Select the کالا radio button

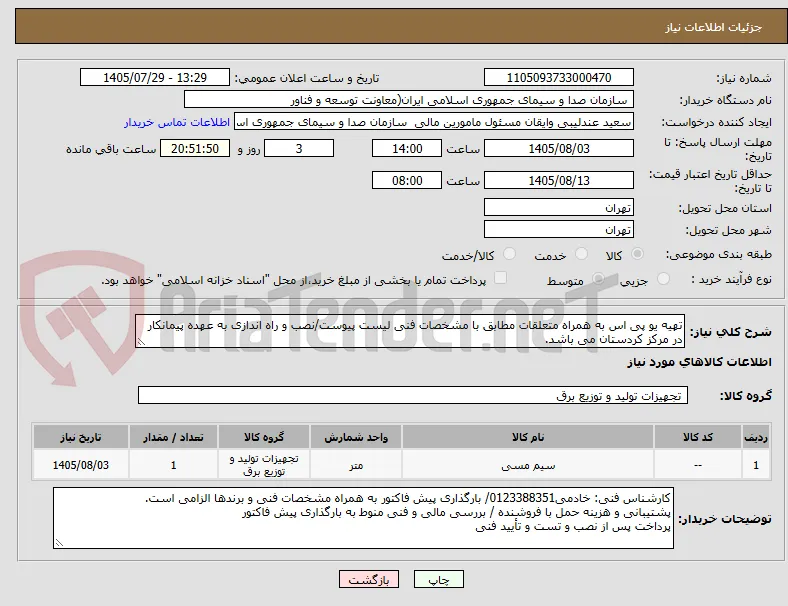(637, 254)
